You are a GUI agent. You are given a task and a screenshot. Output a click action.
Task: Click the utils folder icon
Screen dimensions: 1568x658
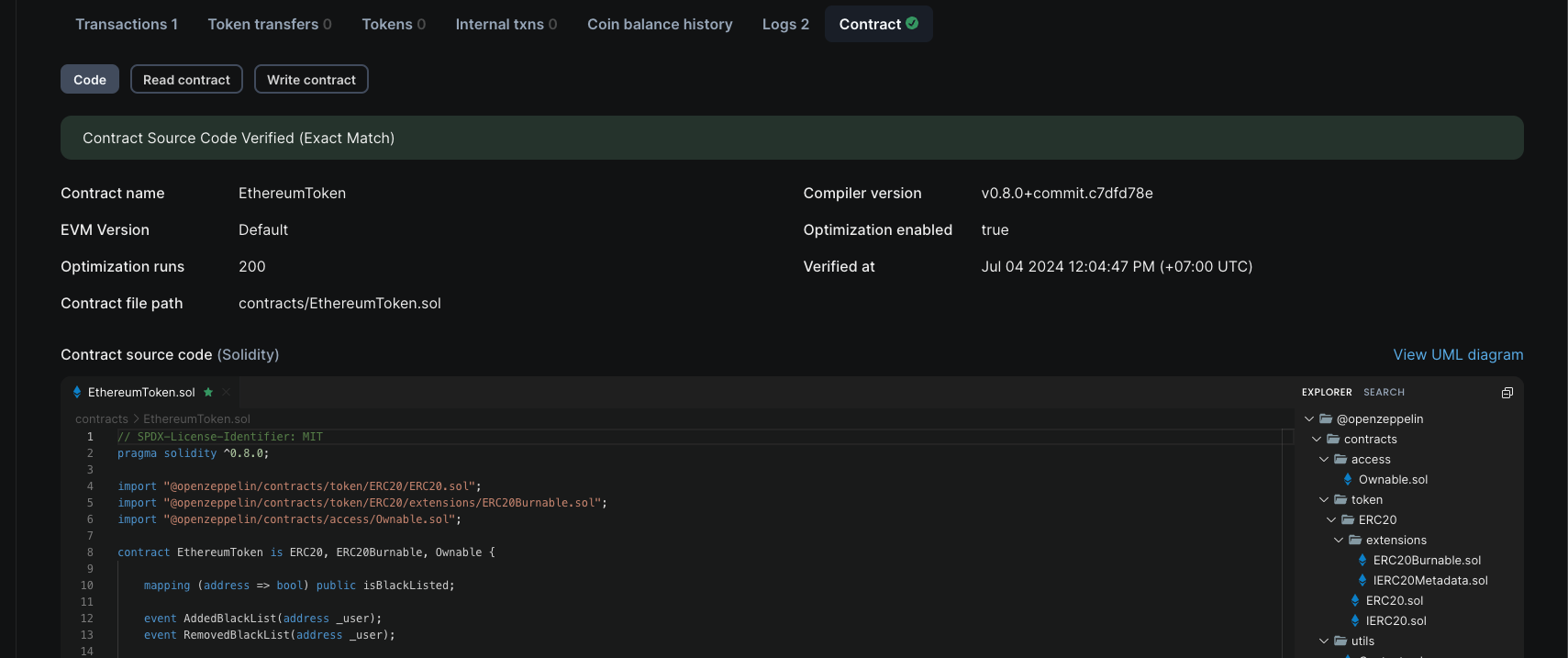click(x=1340, y=641)
